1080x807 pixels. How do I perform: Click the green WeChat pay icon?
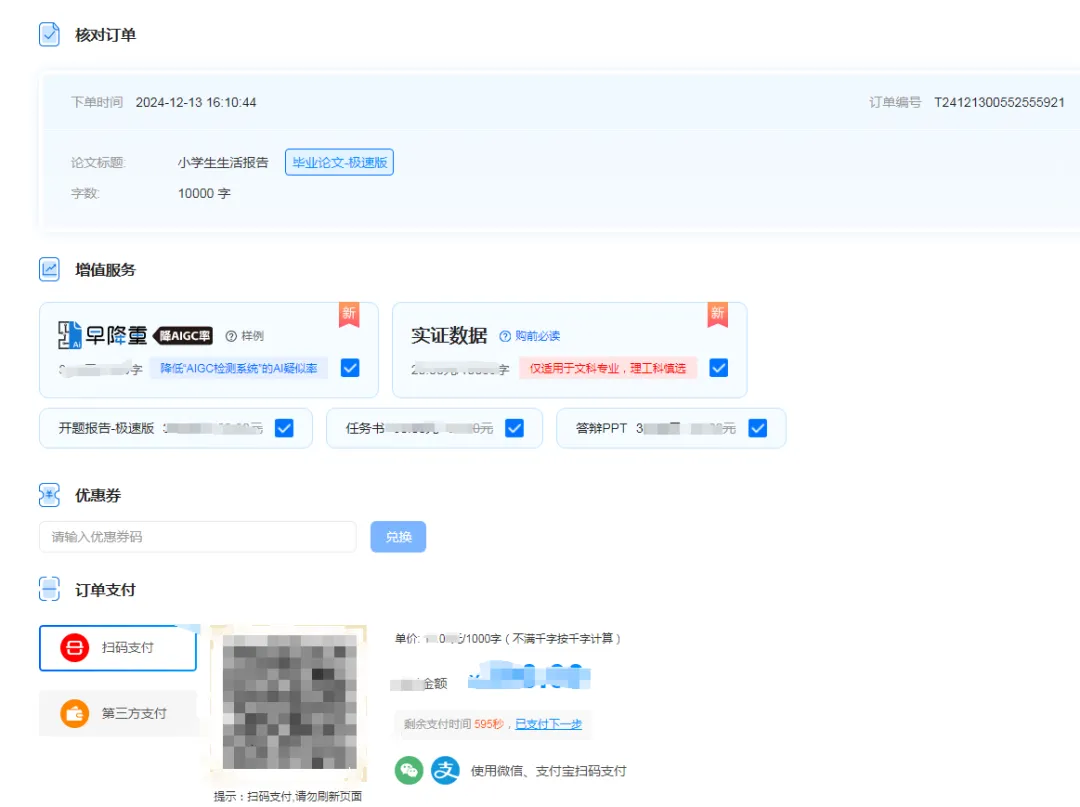pos(408,771)
